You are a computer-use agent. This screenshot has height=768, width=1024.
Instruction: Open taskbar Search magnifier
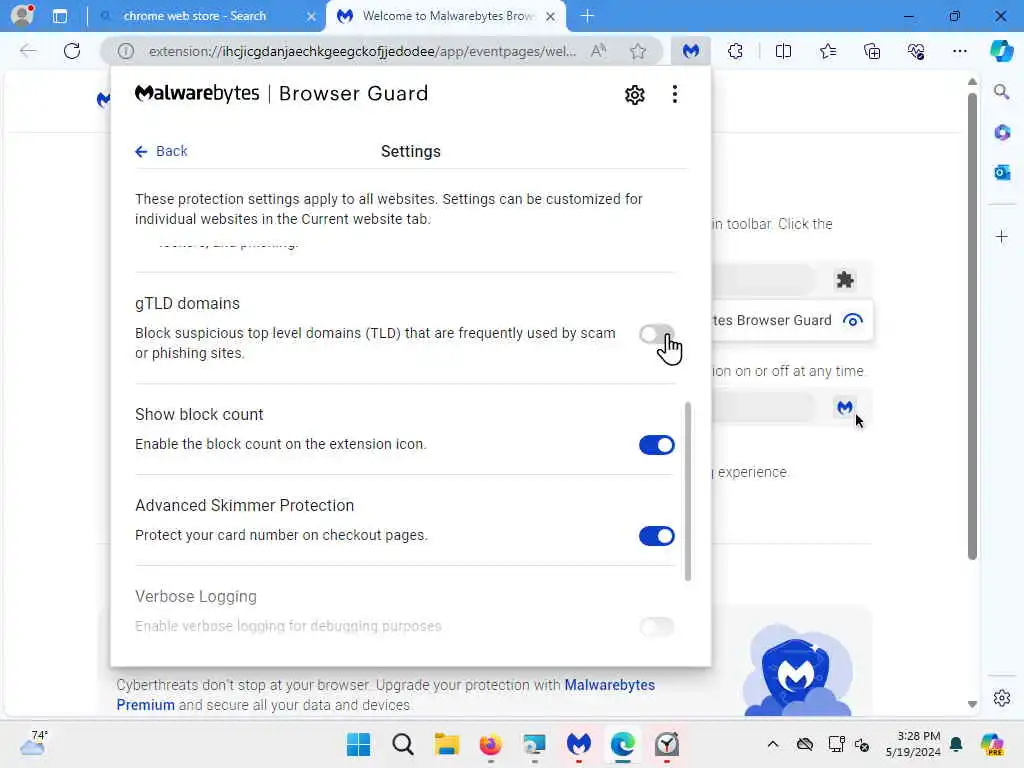[402, 744]
